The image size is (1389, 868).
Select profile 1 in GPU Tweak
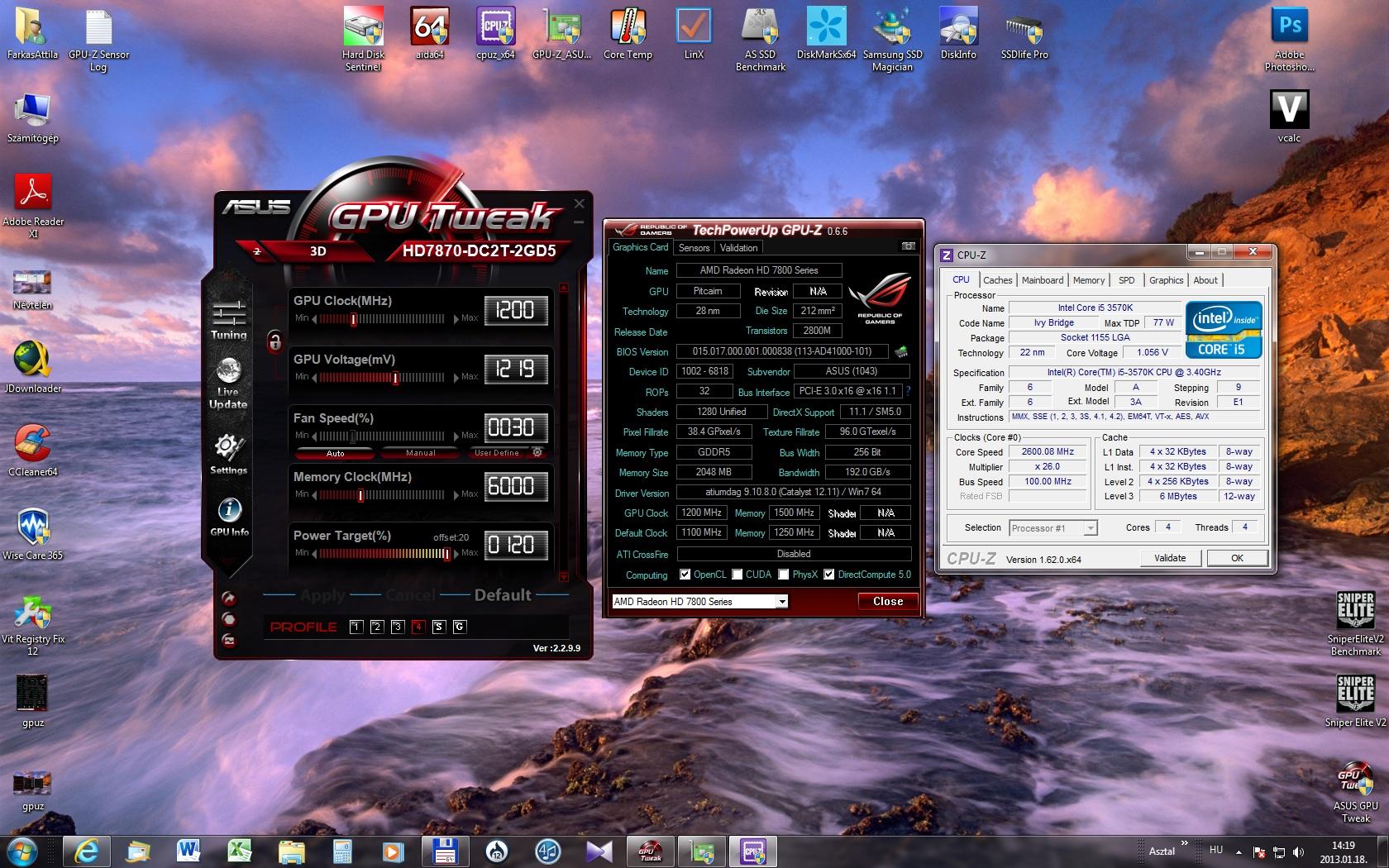click(356, 627)
